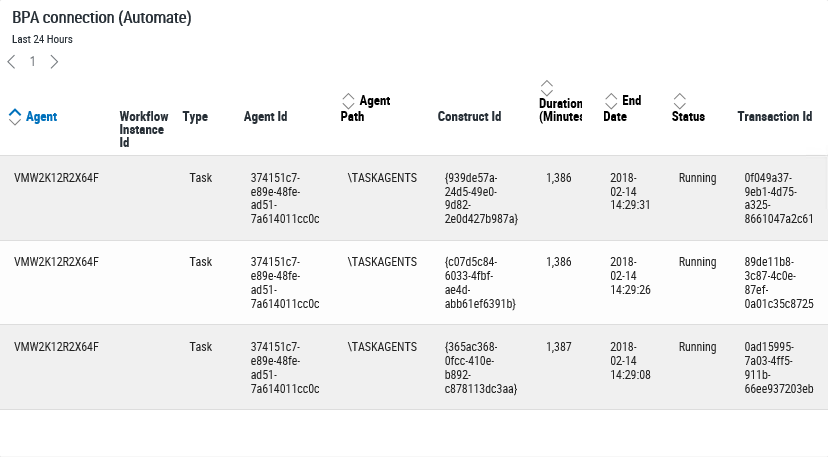Click the Construct Id column header
The image size is (828, 457).
point(469,117)
